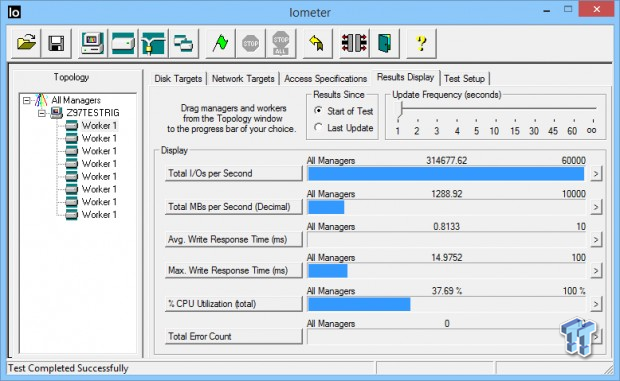The width and height of the screenshot is (620, 381).
Task: Click the 14.9752 max response value
Action: tap(446, 258)
